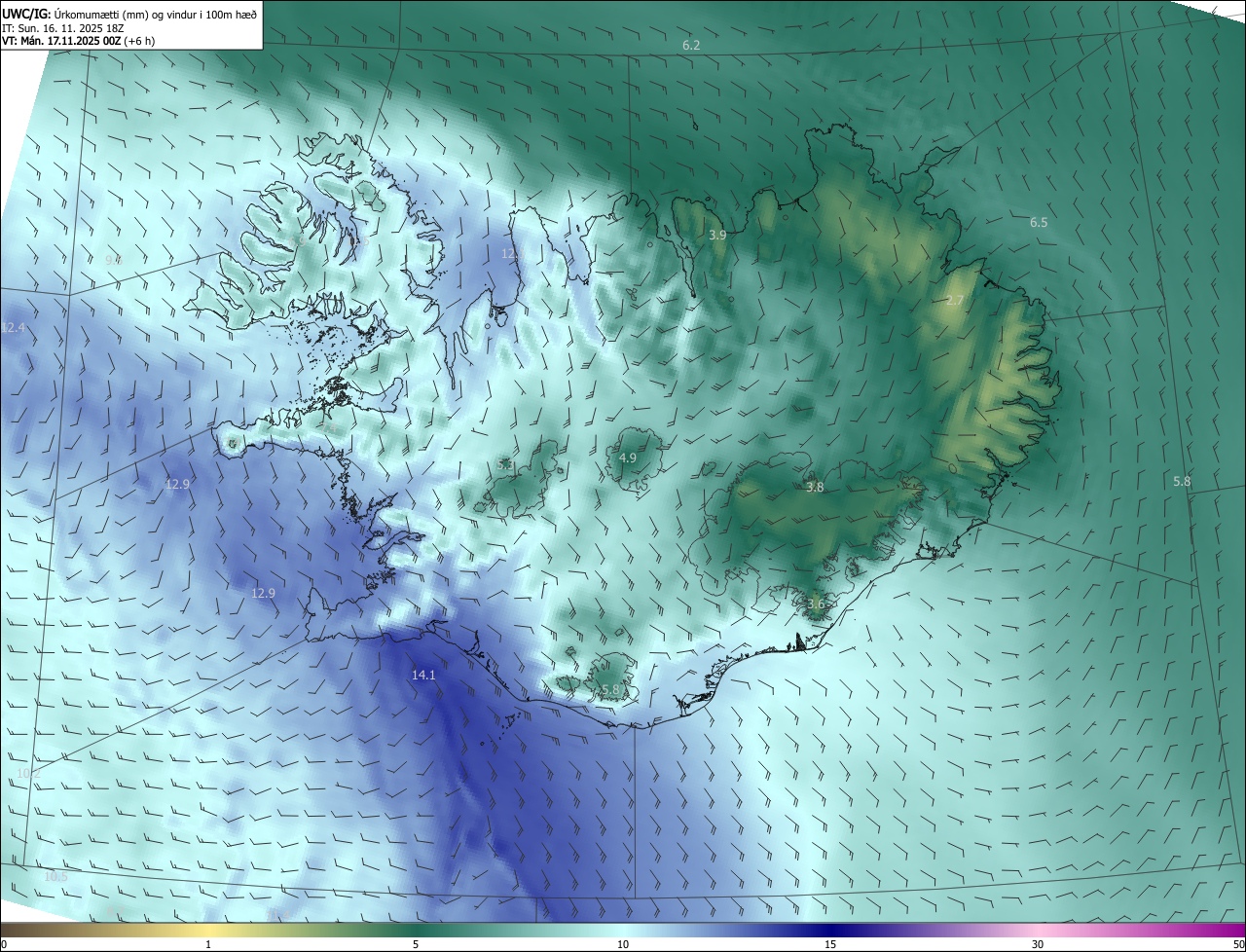Click the "IT: Sun. 16. 11. 2025 18Z" line
Screen dimensions: 1246x952
pos(63,28)
